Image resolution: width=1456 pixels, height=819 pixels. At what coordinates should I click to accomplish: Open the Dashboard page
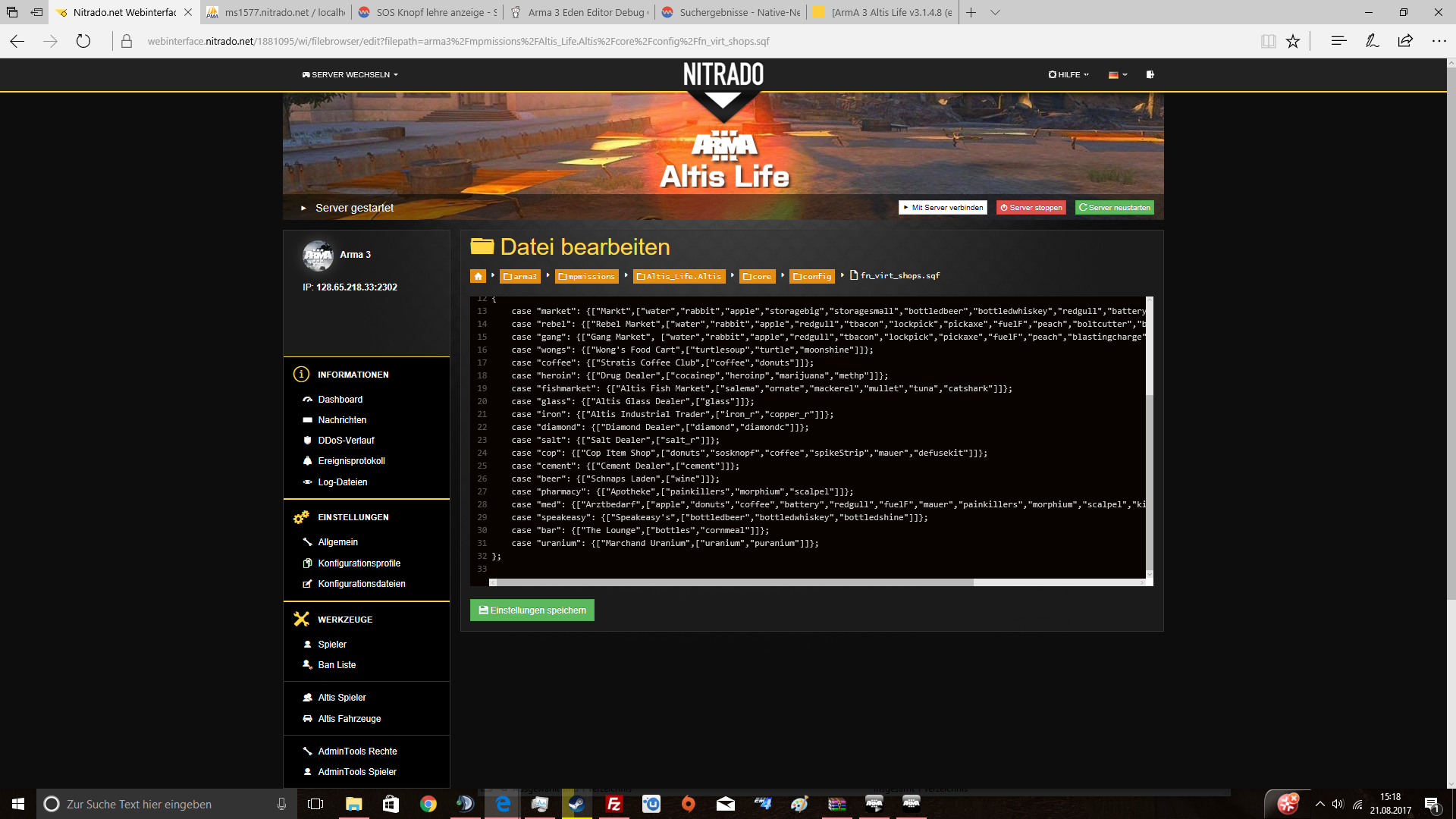[340, 400]
